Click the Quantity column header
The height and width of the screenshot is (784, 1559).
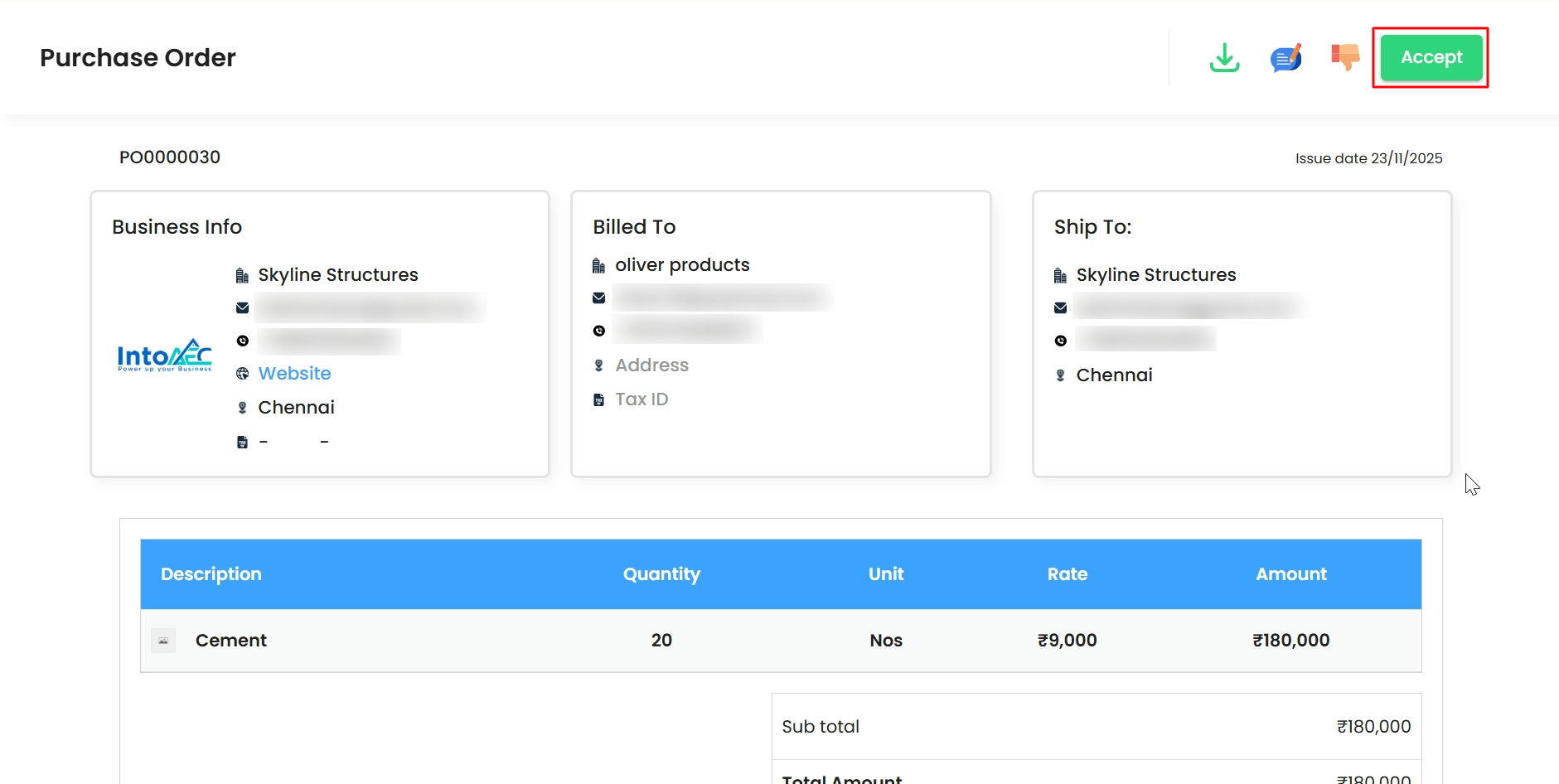pyautogui.click(x=661, y=574)
